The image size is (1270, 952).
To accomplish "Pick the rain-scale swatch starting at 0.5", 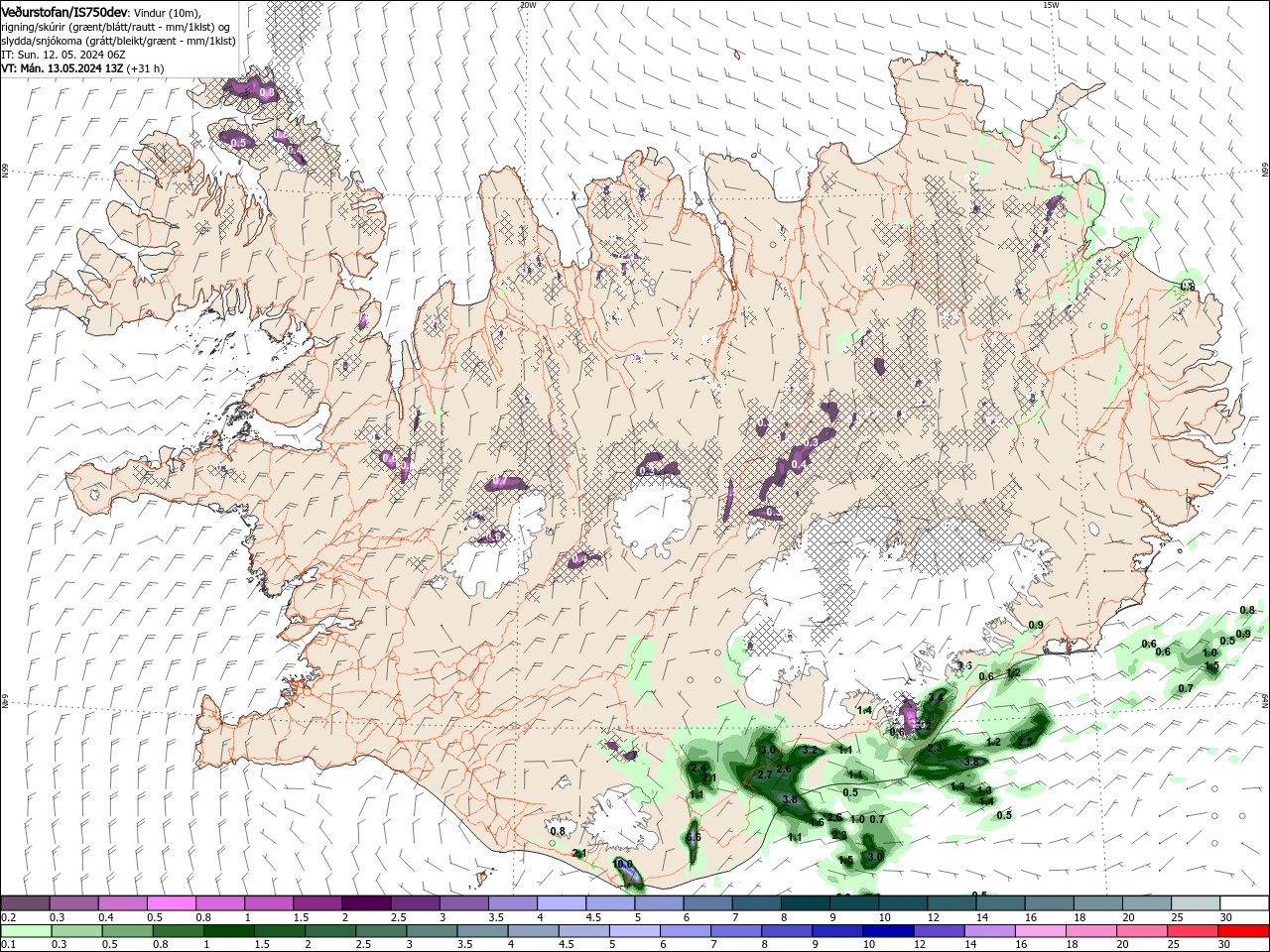I will pos(127,931).
